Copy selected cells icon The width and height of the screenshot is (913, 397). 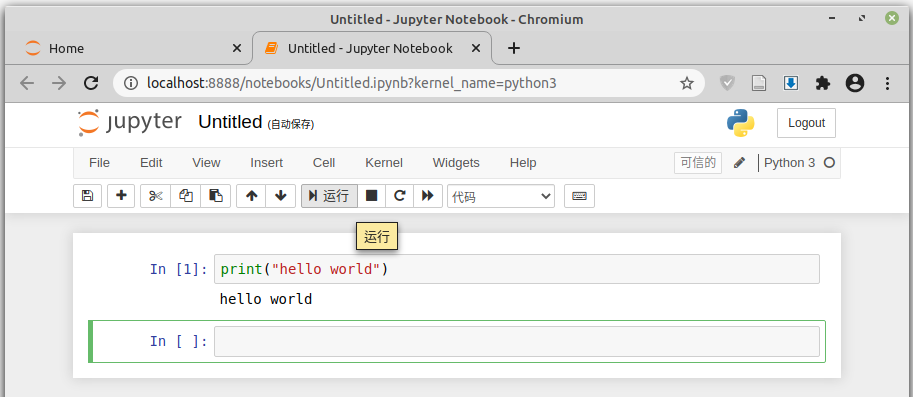pos(186,196)
